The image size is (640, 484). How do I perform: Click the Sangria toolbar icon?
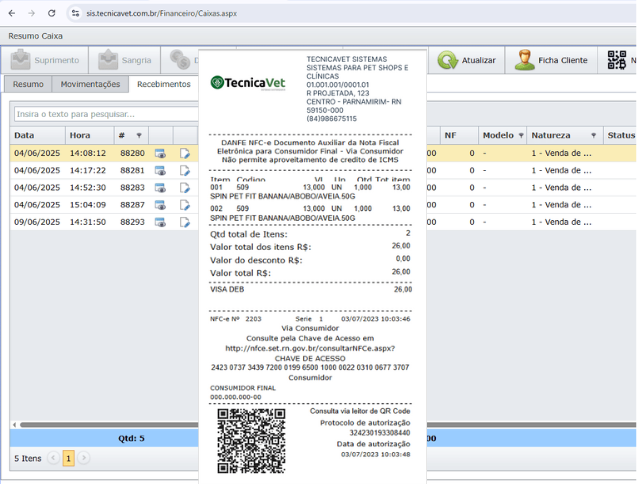click(x=108, y=60)
